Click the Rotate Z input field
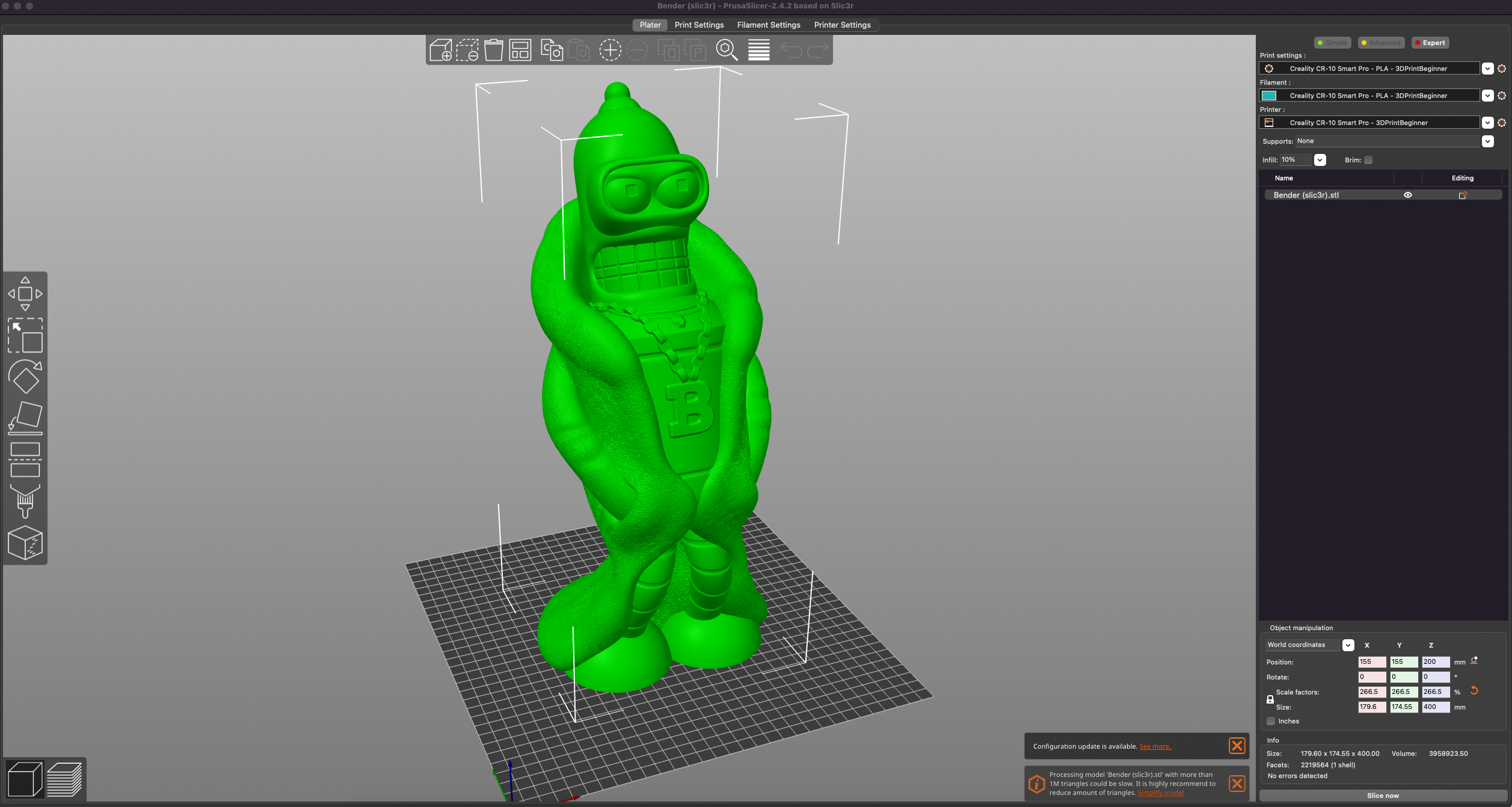The image size is (1512, 807). pos(1436,677)
